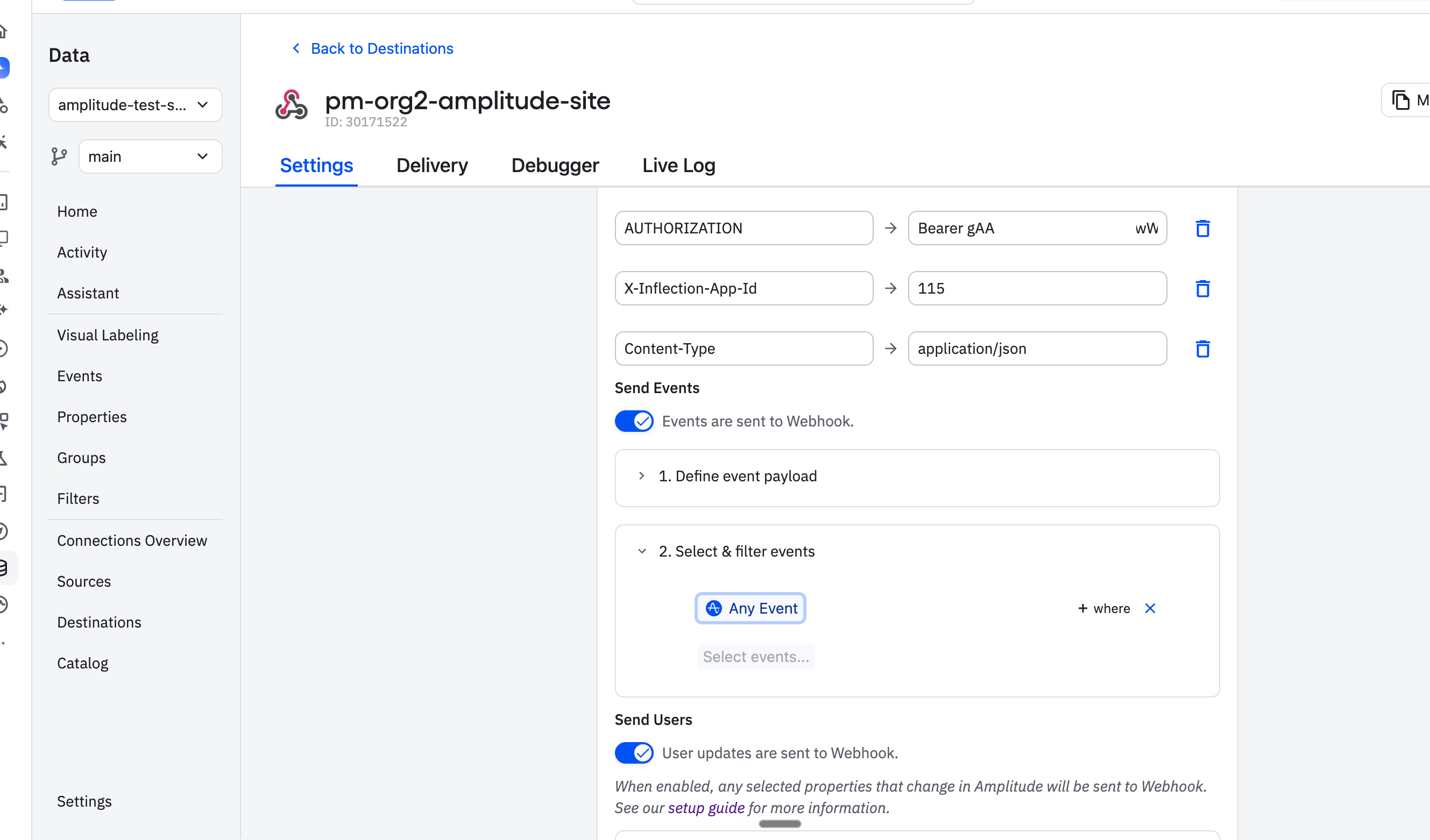Delete the X-Inflection-App-Id header row
The image size is (1430, 840).
(x=1202, y=289)
